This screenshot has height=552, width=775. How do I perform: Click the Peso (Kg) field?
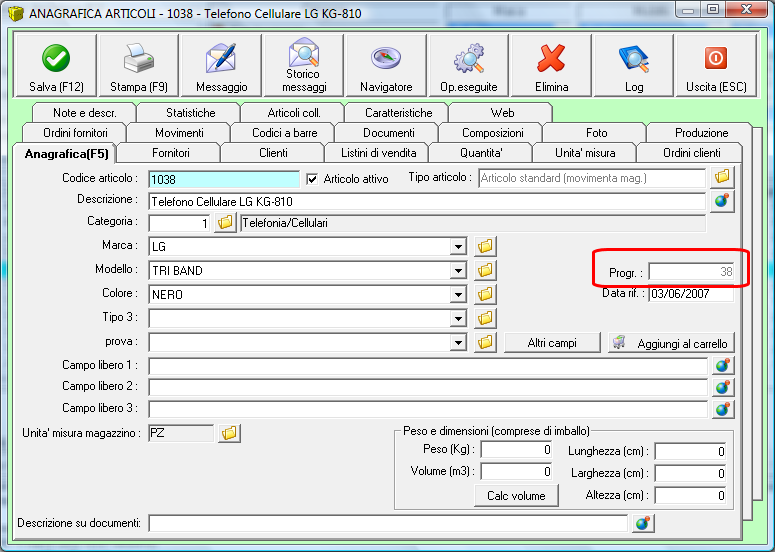click(517, 450)
